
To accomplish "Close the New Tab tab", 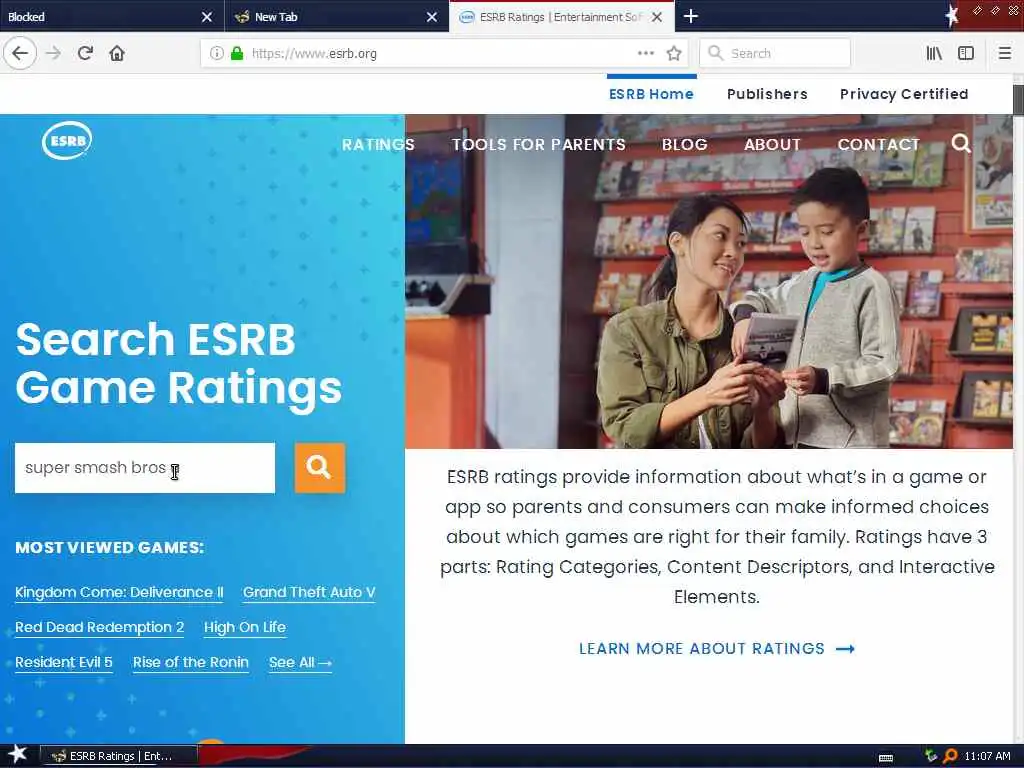I will coord(432,17).
